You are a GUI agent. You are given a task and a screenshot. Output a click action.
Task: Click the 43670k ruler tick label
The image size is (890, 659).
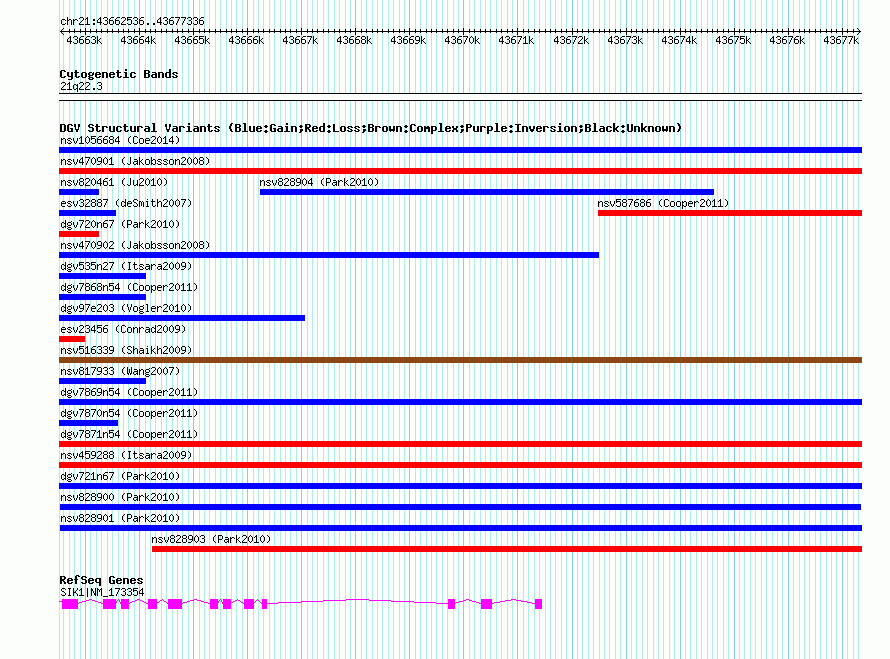[462, 40]
